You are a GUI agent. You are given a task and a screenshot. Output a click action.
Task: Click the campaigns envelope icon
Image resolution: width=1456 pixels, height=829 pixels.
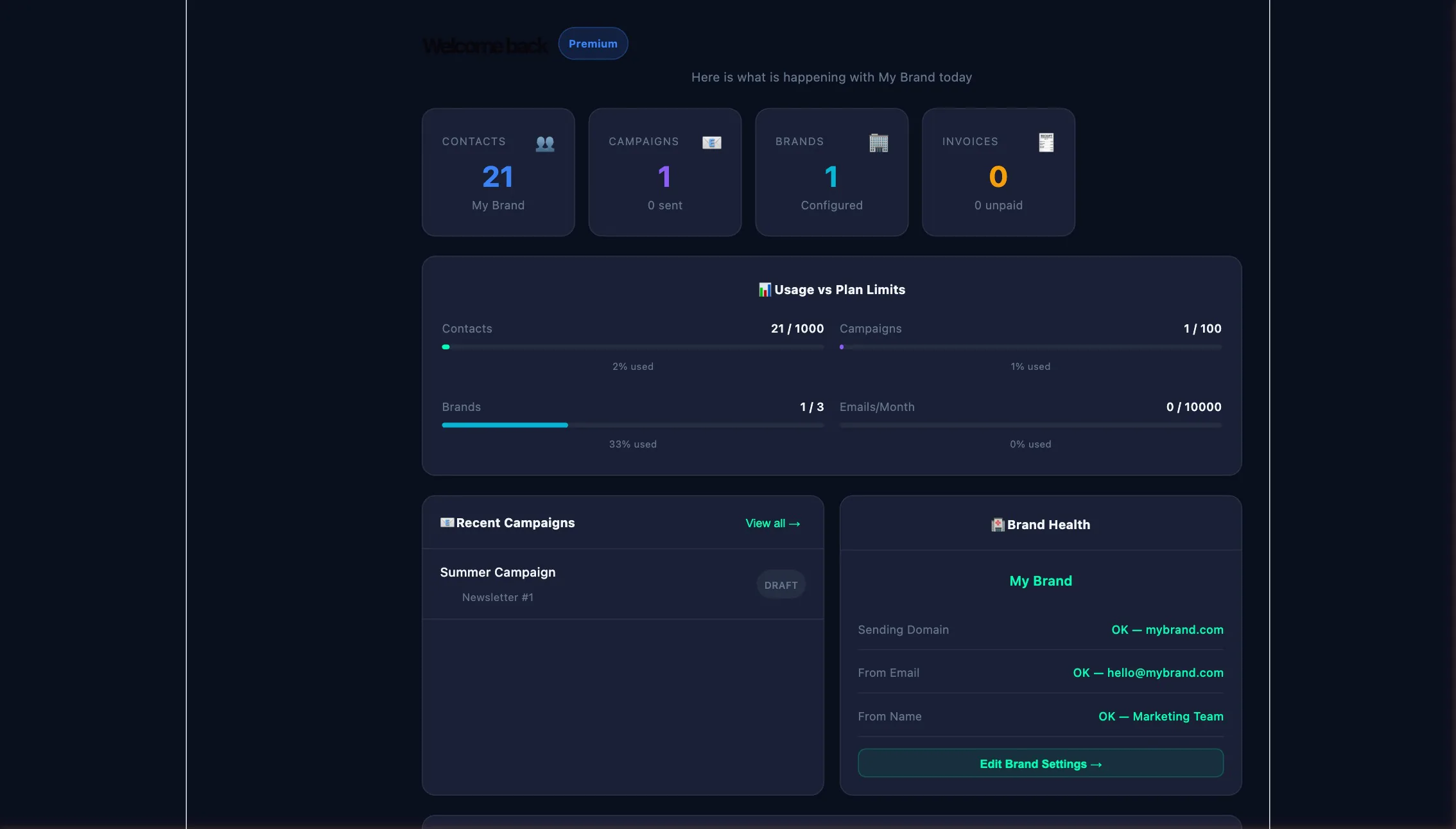point(712,143)
